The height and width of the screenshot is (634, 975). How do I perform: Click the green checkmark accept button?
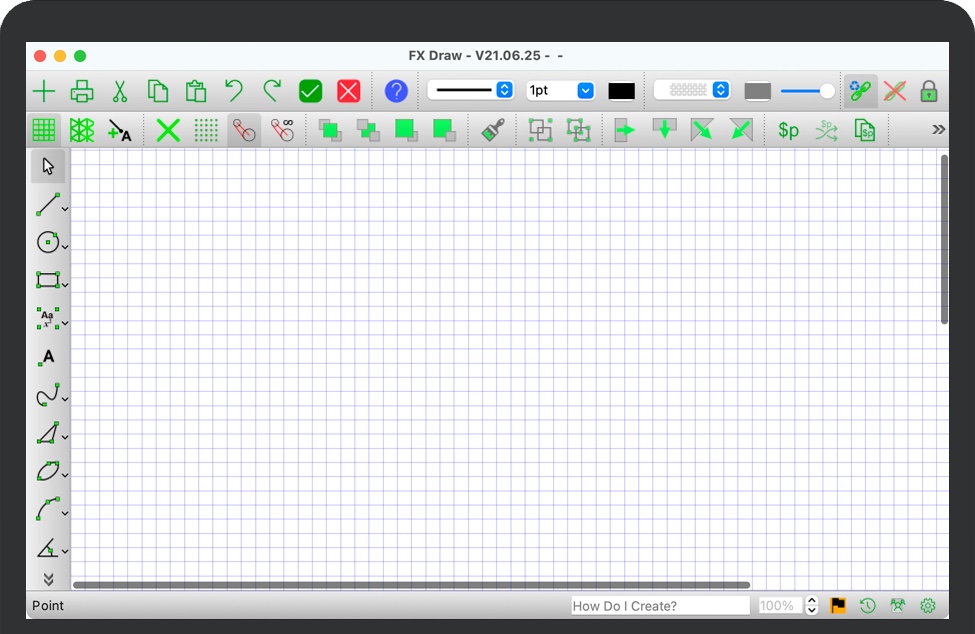click(x=310, y=91)
